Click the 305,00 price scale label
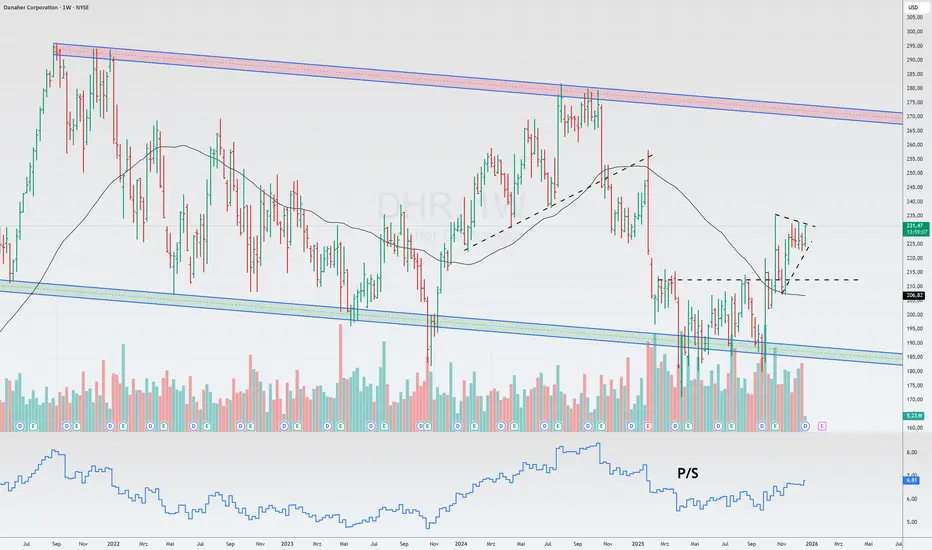This screenshot has width=932, height=550. click(x=914, y=17)
